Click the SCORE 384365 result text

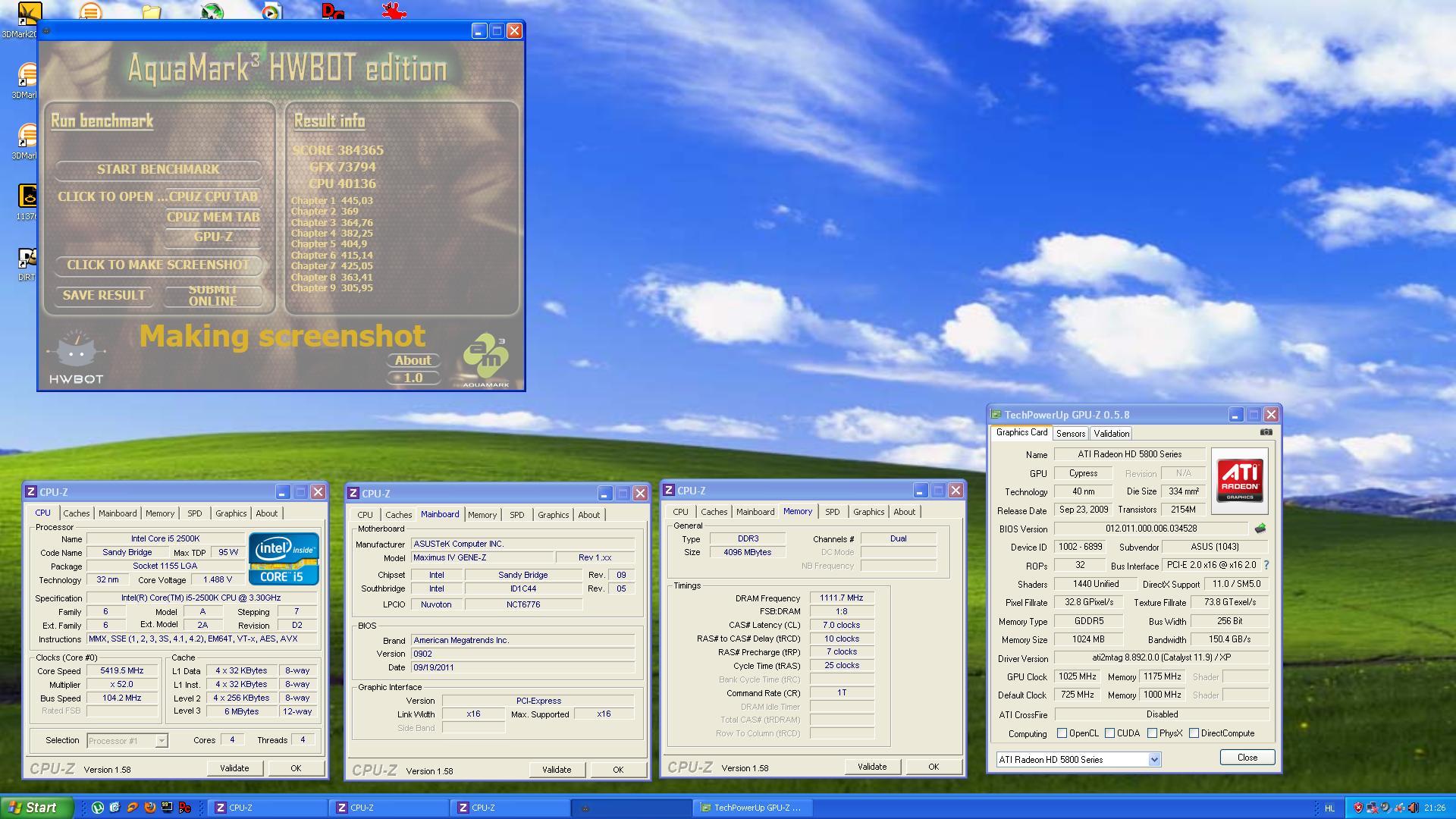click(x=338, y=150)
